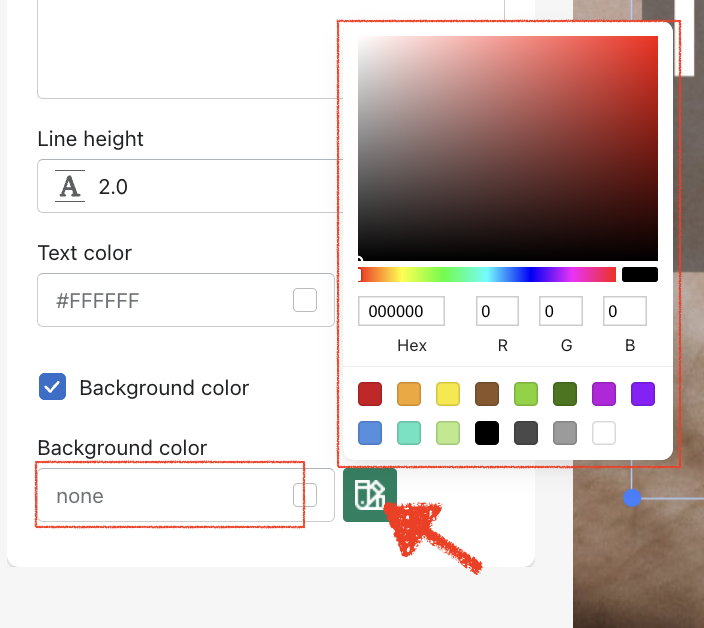This screenshot has height=628, width=704.
Task: Click the swatch inside Background color field
Action: 305,495
